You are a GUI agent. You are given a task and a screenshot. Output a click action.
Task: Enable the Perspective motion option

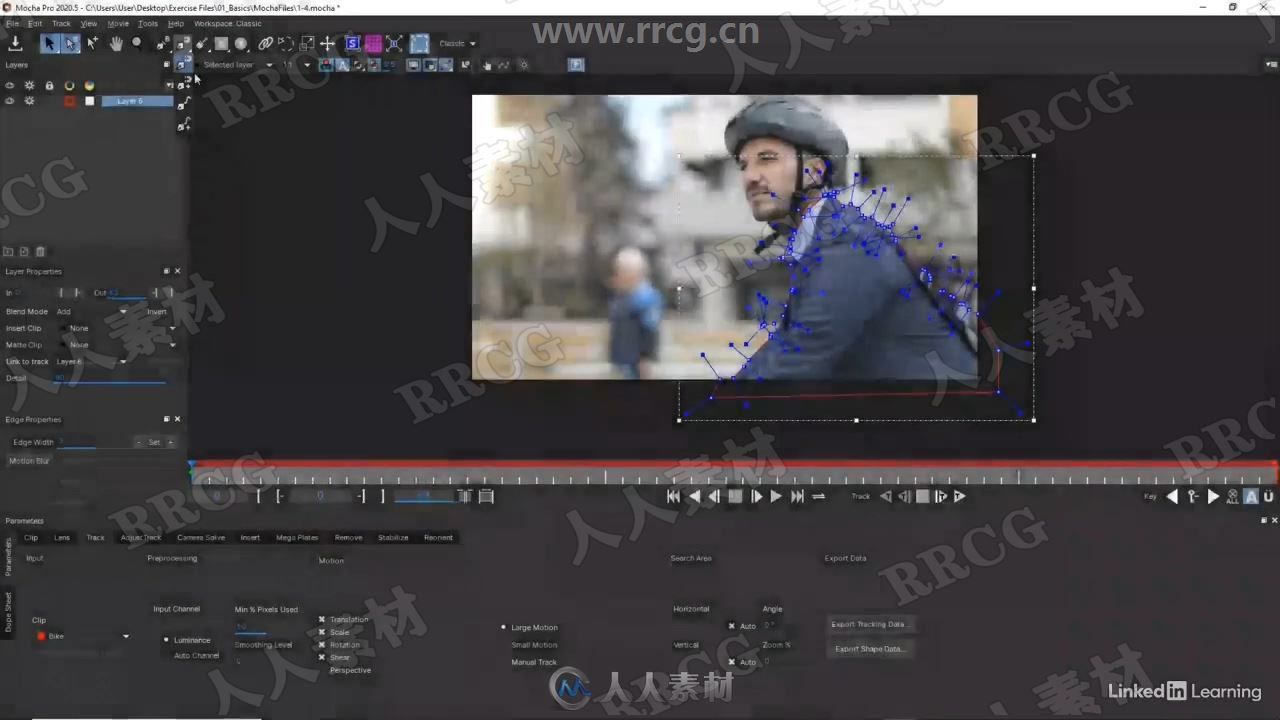pyautogui.click(x=350, y=670)
